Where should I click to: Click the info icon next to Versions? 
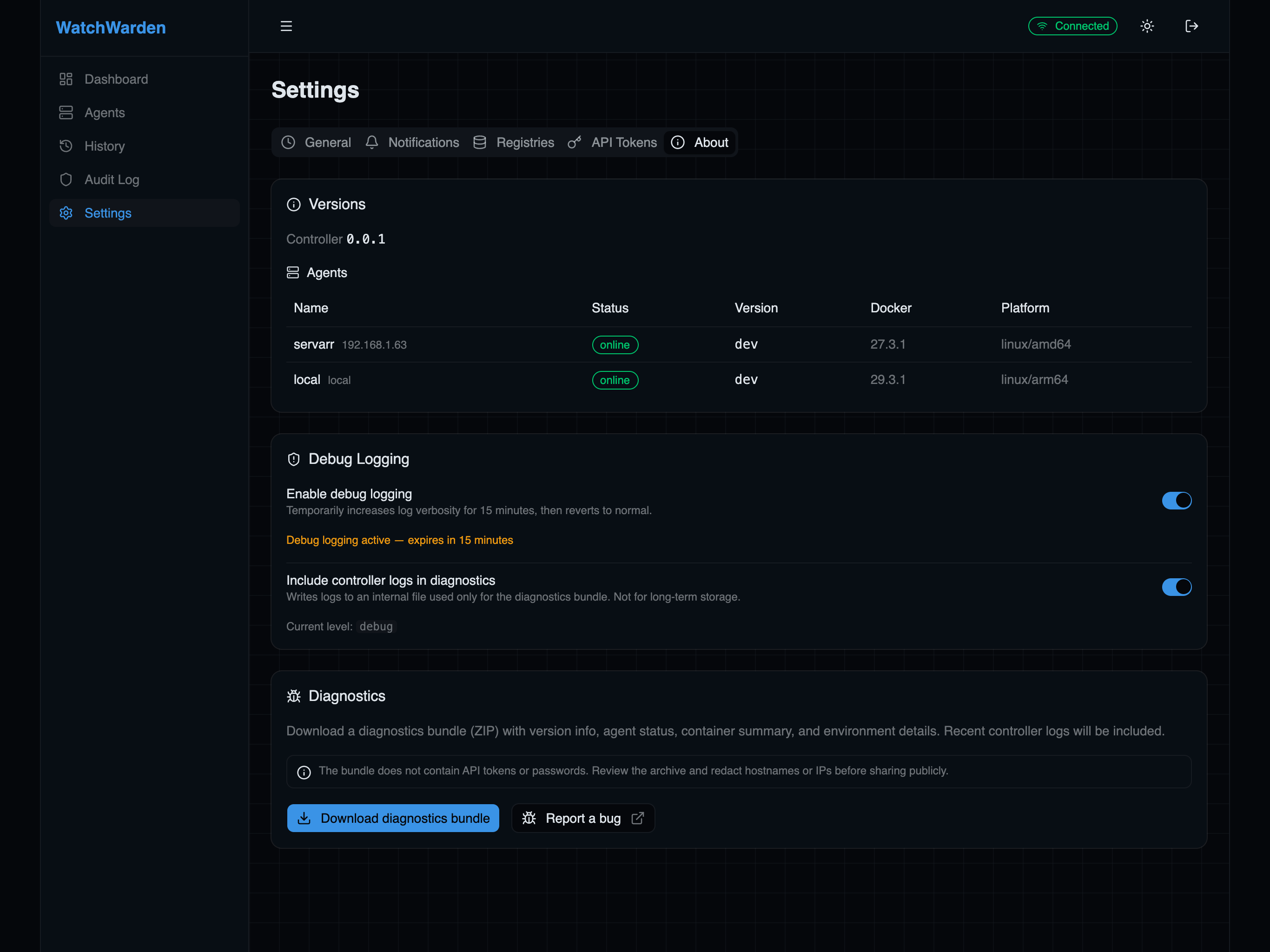click(293, 204)
